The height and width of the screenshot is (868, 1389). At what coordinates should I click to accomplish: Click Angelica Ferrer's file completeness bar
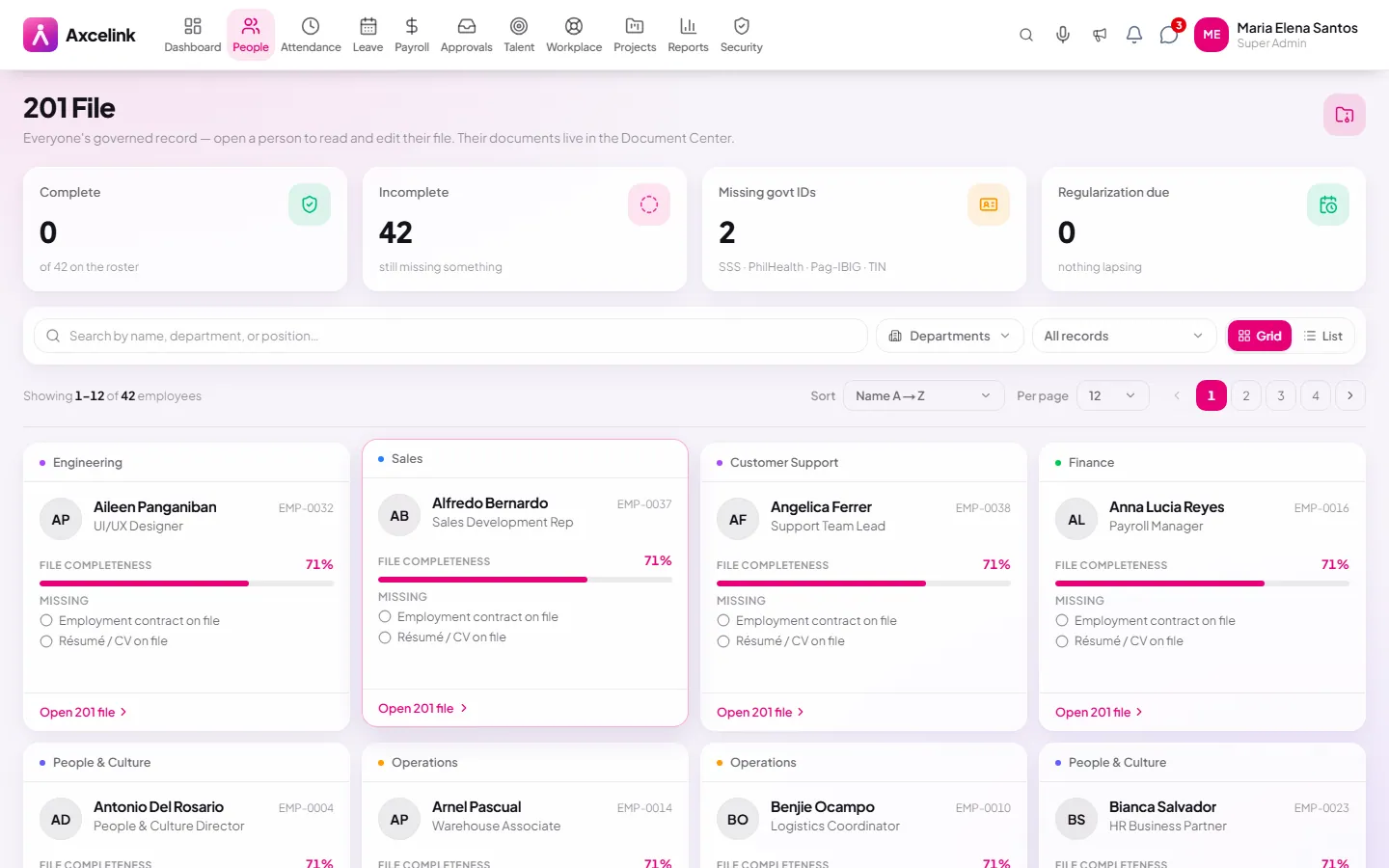pyautogui.click(x=863, y=583)
